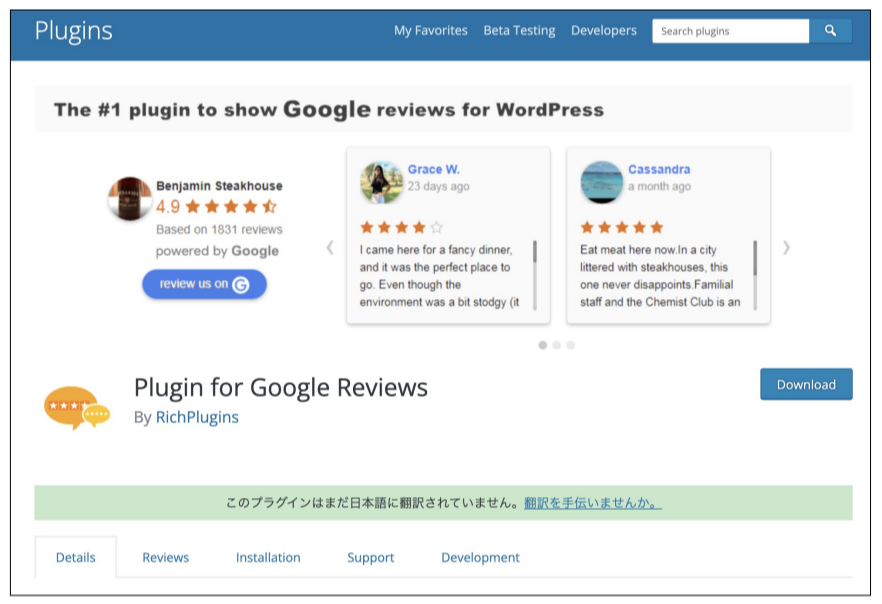Switch to the Reviews tab
Image resolution: width=882 pixels, height=604 pixels.
click(165, 557)
